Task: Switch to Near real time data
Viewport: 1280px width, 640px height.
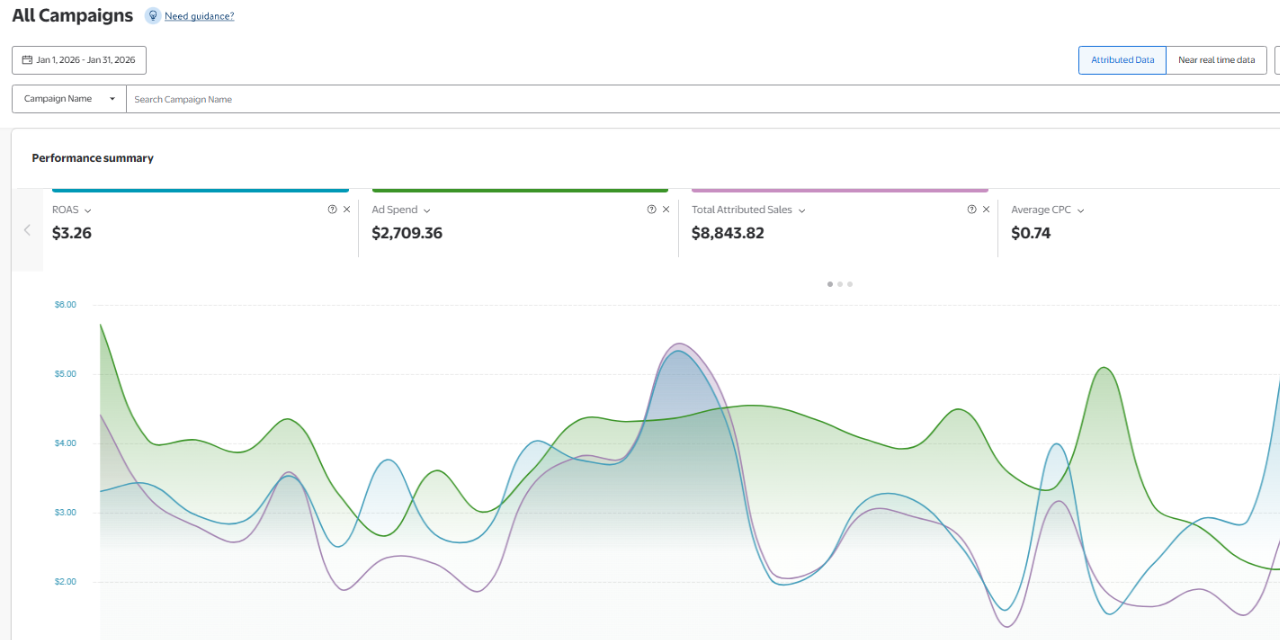Action: (x=1216, y=60)
